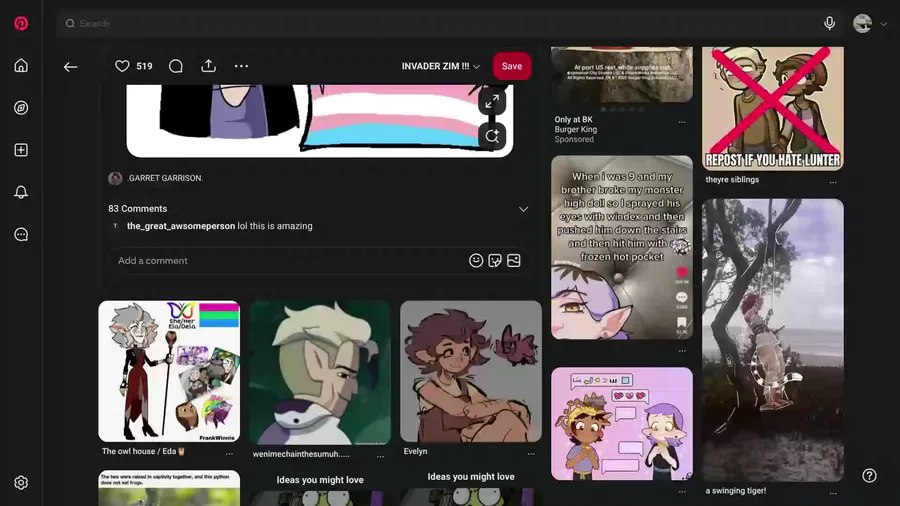Click the a swinging tiger! title
The image size is (900, 506).
(x=736, y=491)
